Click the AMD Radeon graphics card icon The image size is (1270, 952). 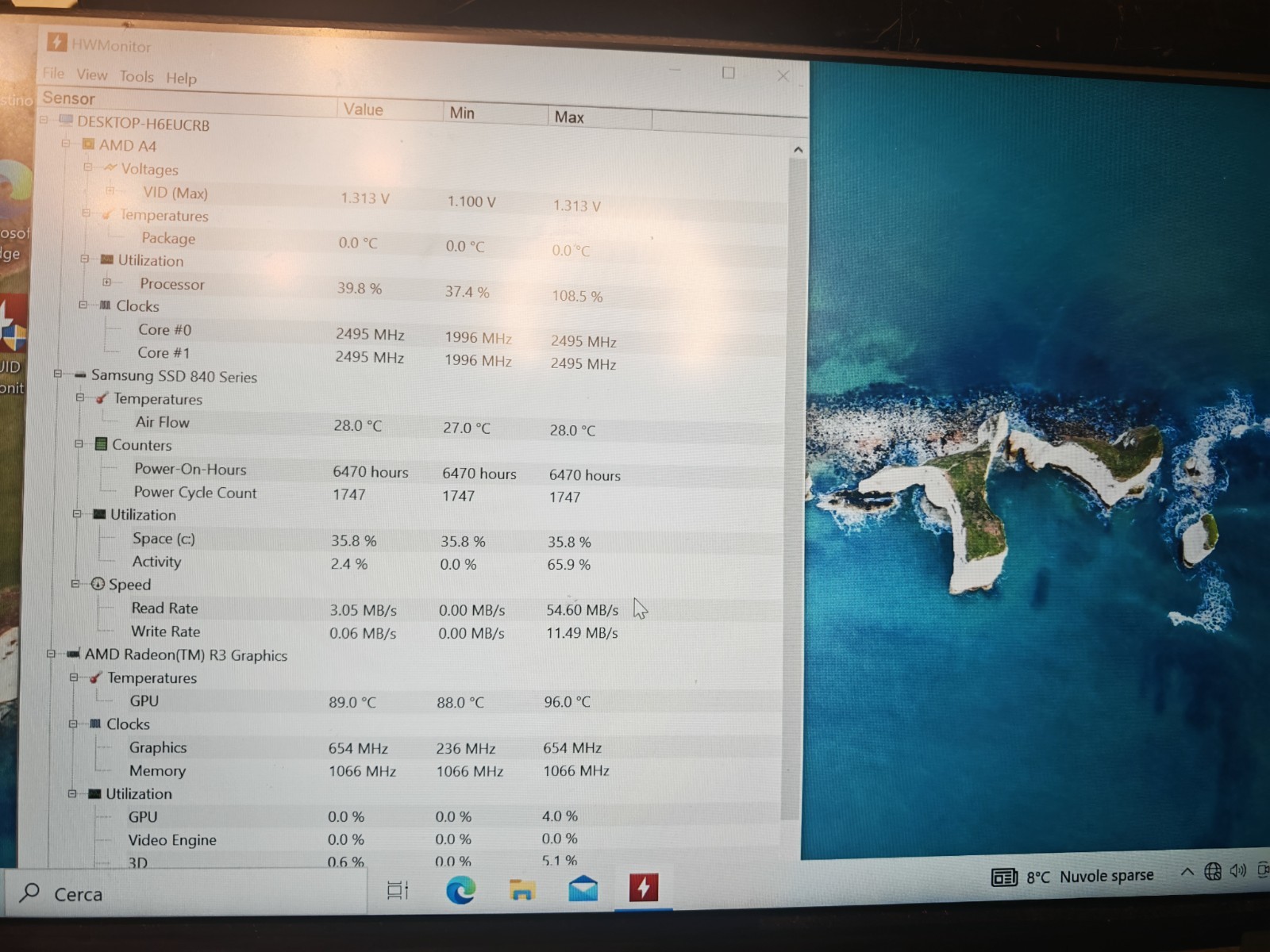pyautogui.click(x=74, y=654)
